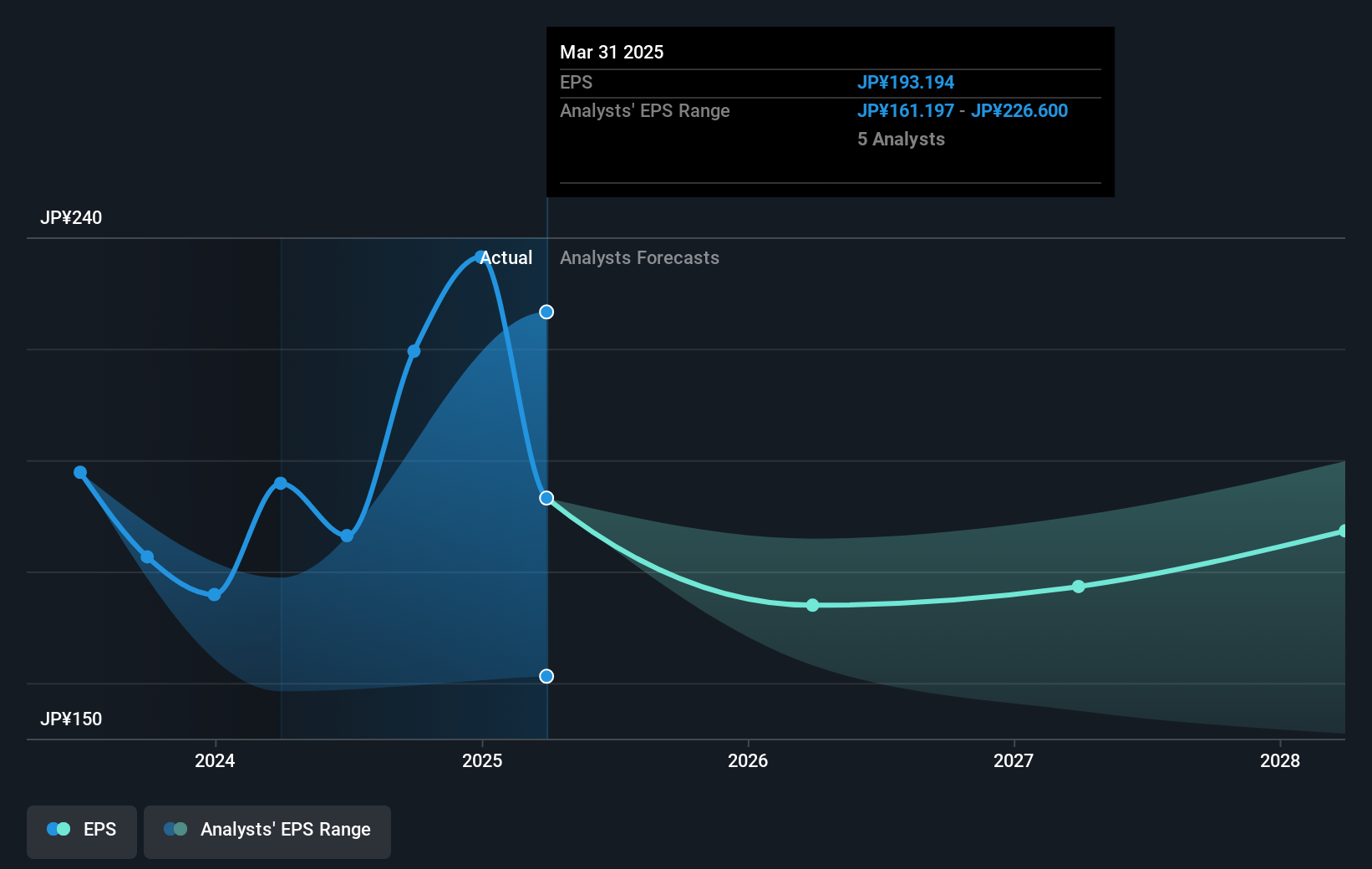Click the upper analyst range marker at Mar 2025

546,312
